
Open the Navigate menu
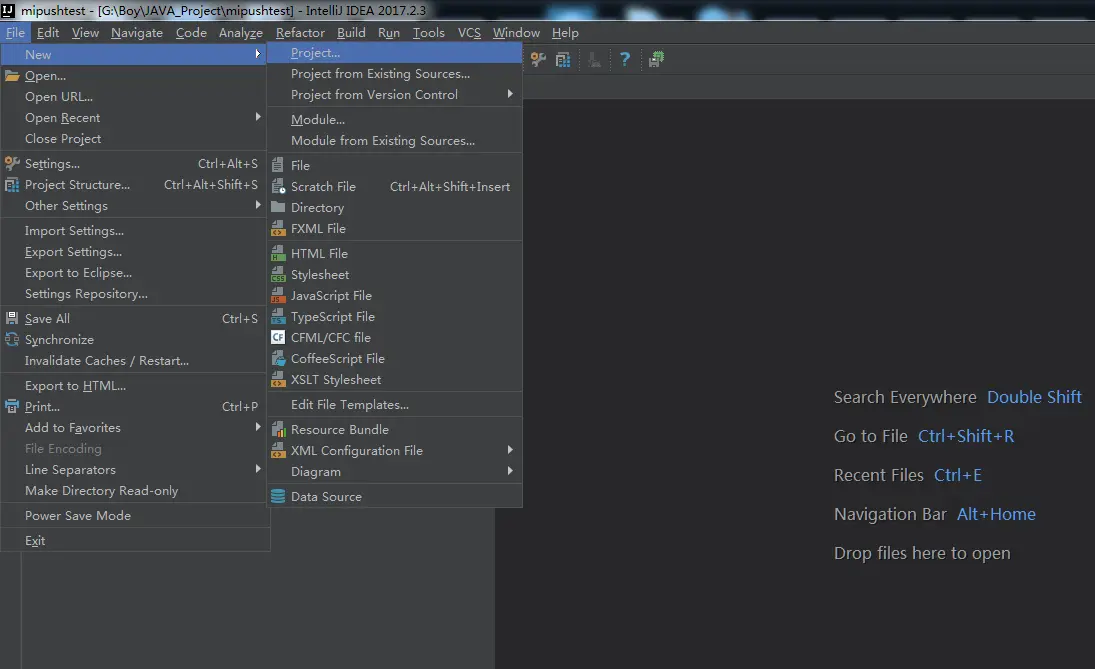[x=137, y=33]
